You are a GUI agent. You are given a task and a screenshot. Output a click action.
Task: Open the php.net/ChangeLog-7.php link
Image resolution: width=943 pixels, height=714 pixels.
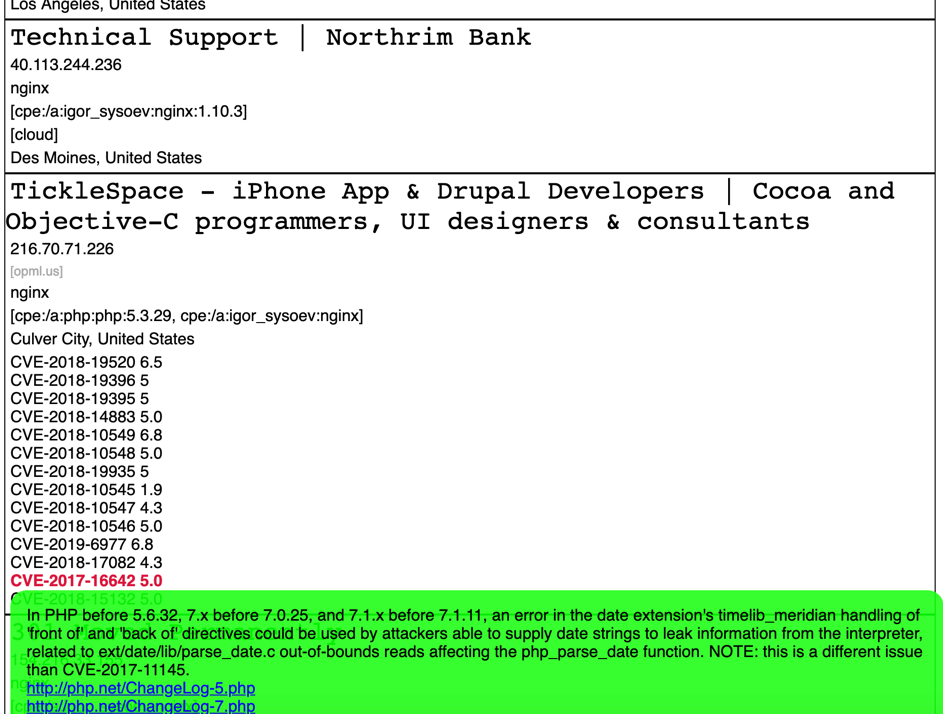pos(140,706)
